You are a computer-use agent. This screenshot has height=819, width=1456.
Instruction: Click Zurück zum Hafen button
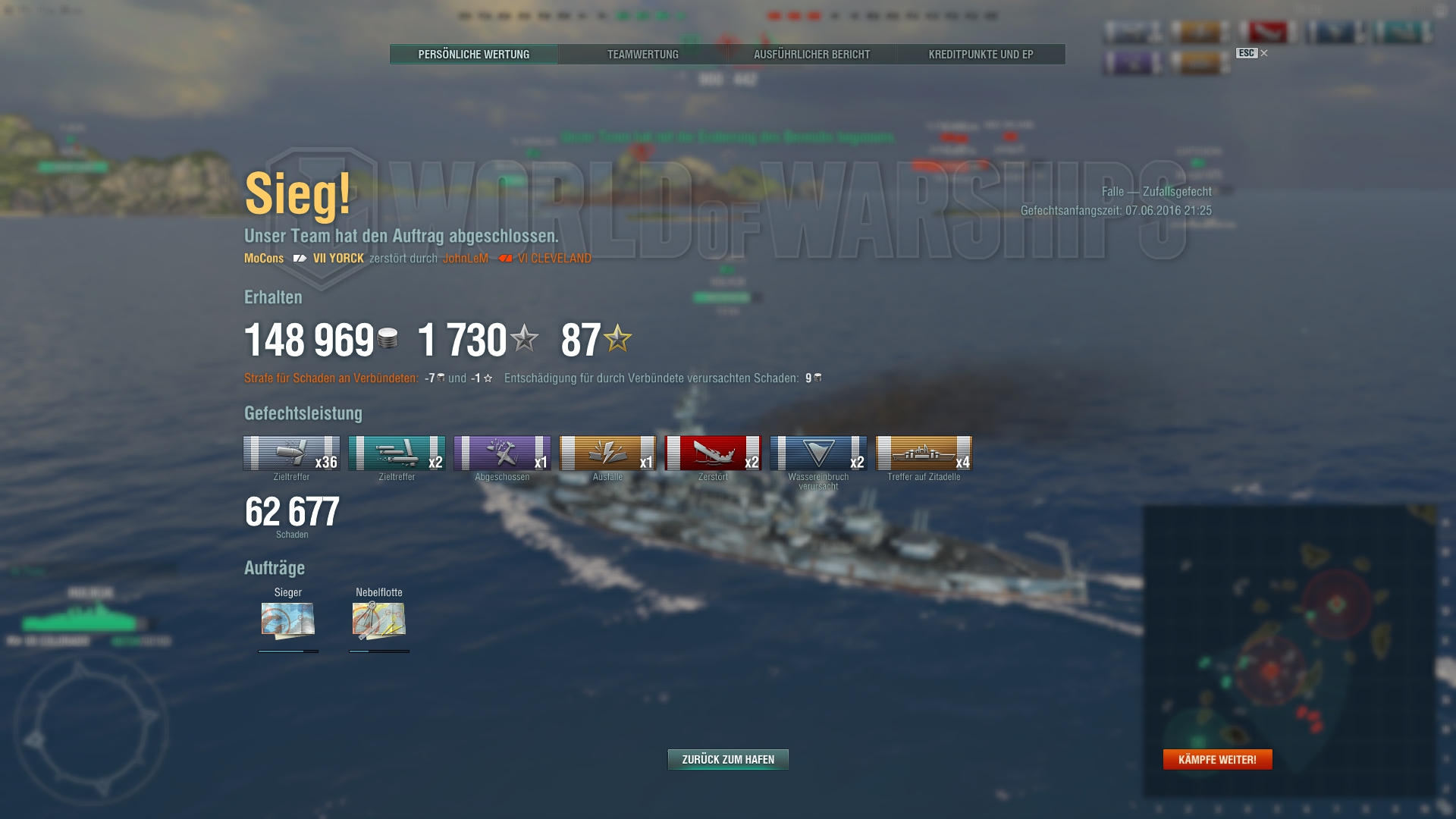click(728, 759)
